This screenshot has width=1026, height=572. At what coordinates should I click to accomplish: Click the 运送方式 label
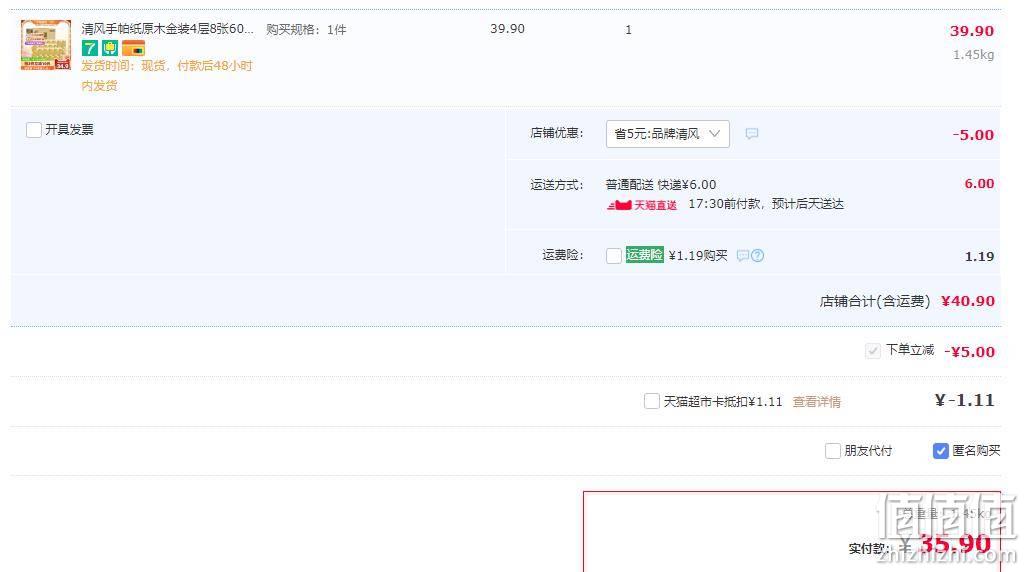pos(556,185)
